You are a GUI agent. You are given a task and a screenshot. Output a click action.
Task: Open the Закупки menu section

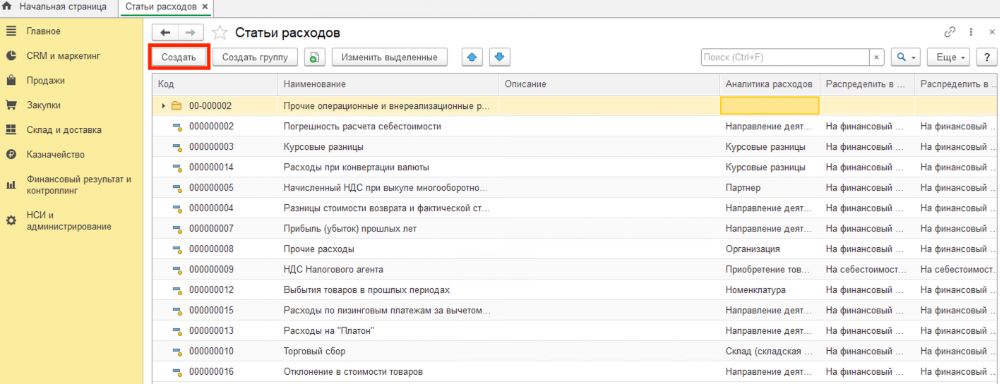pyautogui.click(x=43, y=105)
